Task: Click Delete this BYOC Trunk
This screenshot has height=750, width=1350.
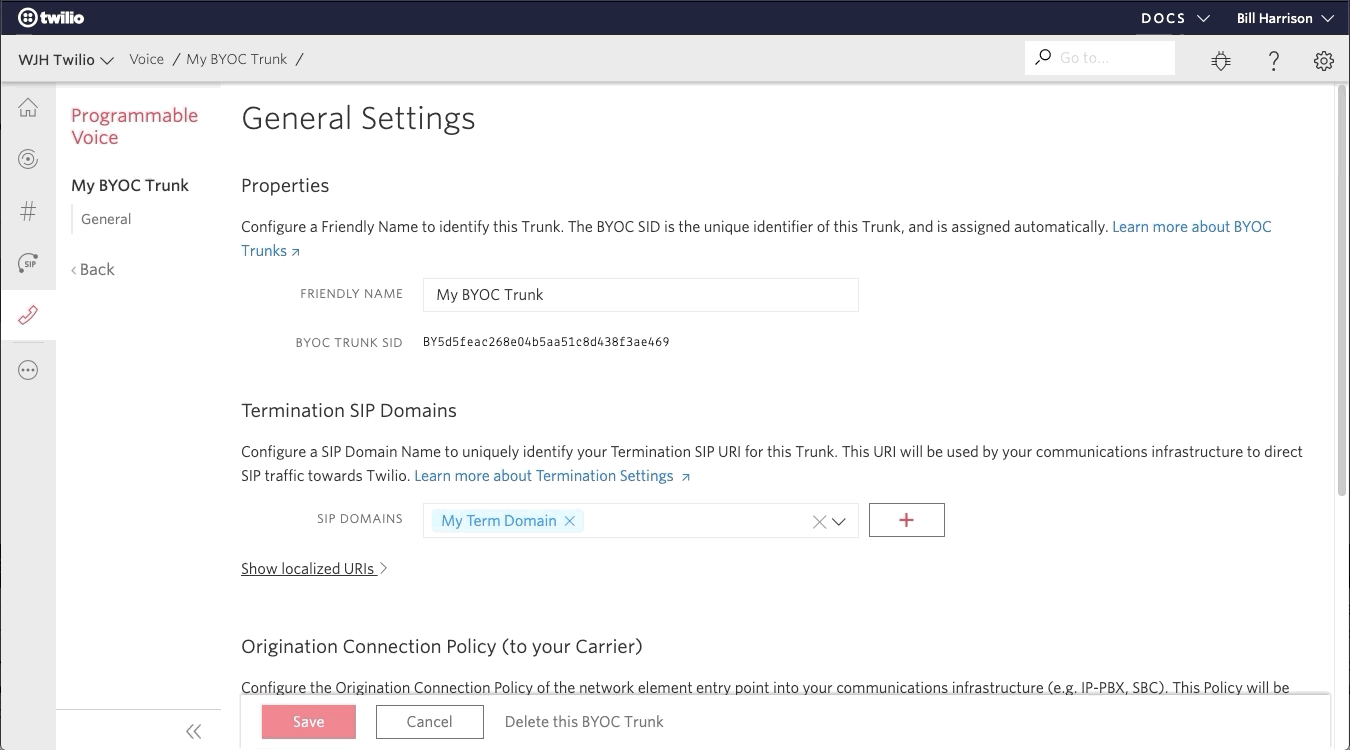Action: pyautogui.click(x=584, y=721)
